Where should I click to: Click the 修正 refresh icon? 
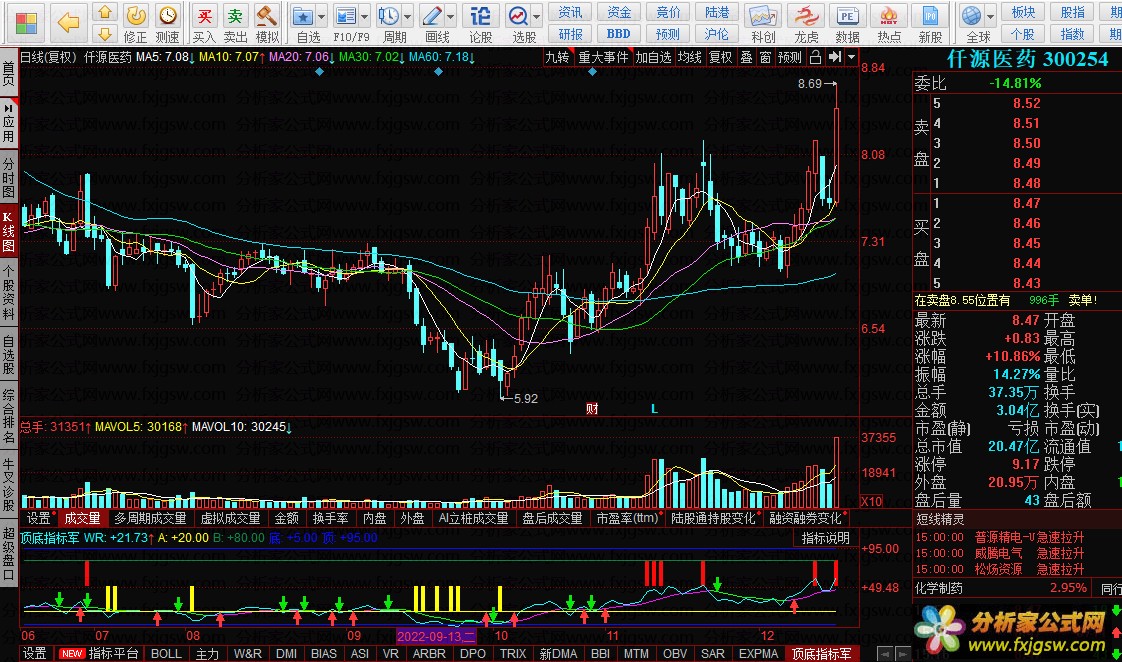pos(135,15)
